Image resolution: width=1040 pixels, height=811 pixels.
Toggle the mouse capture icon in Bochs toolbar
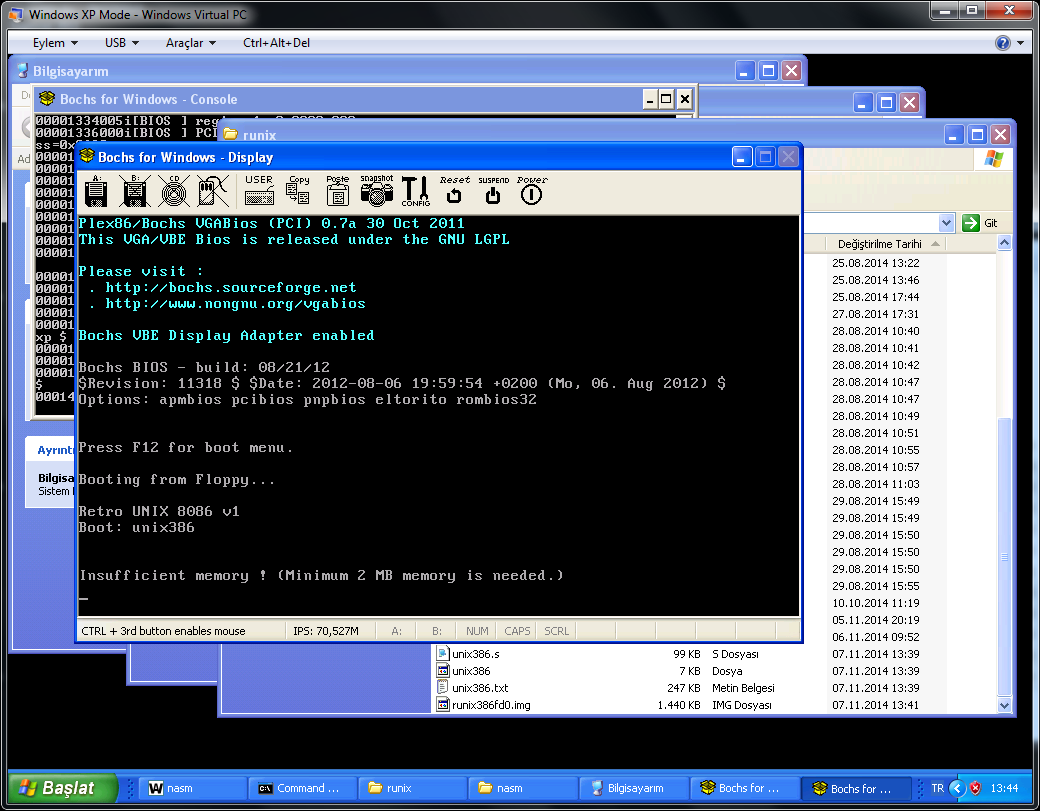coord(213,191)
